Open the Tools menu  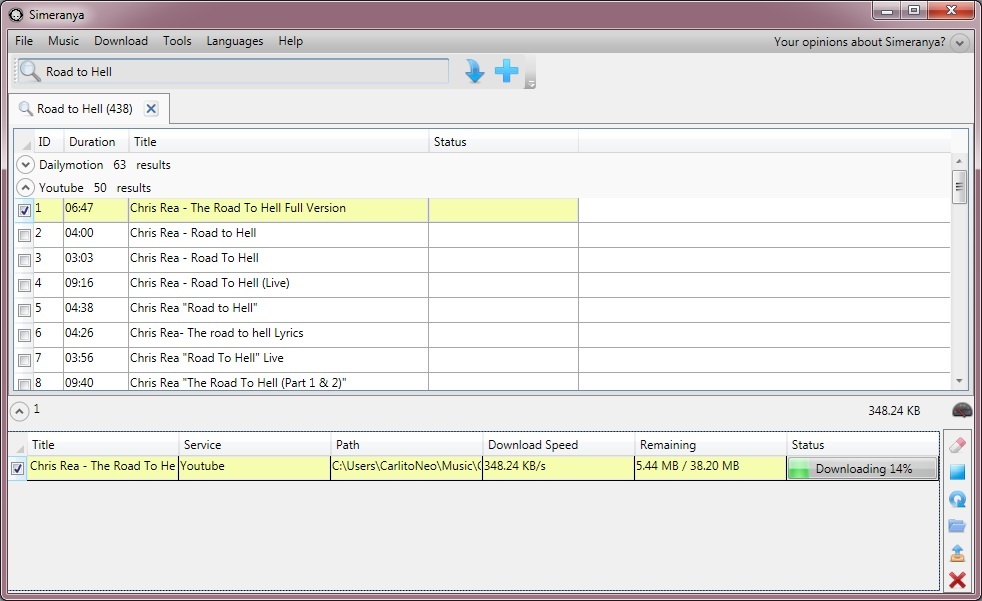click(177, 41)
